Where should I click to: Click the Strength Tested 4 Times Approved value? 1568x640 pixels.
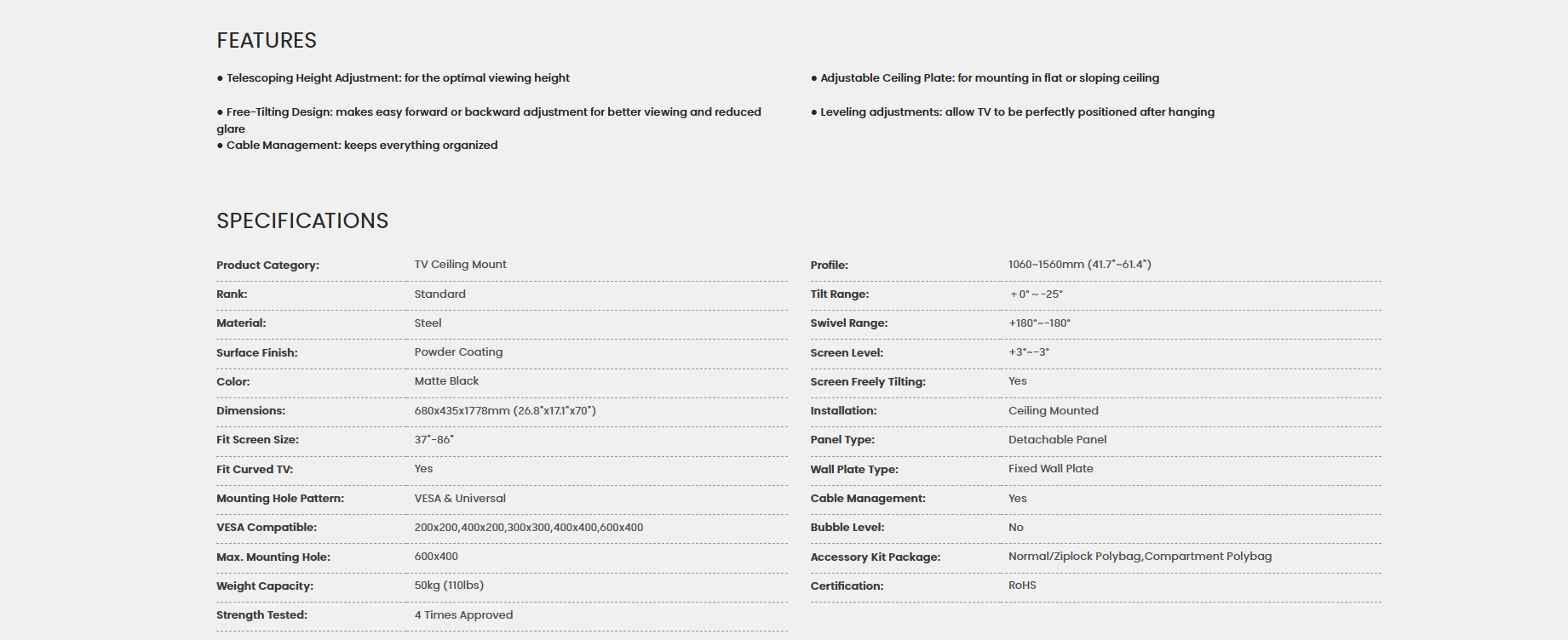tap(463, 615)
